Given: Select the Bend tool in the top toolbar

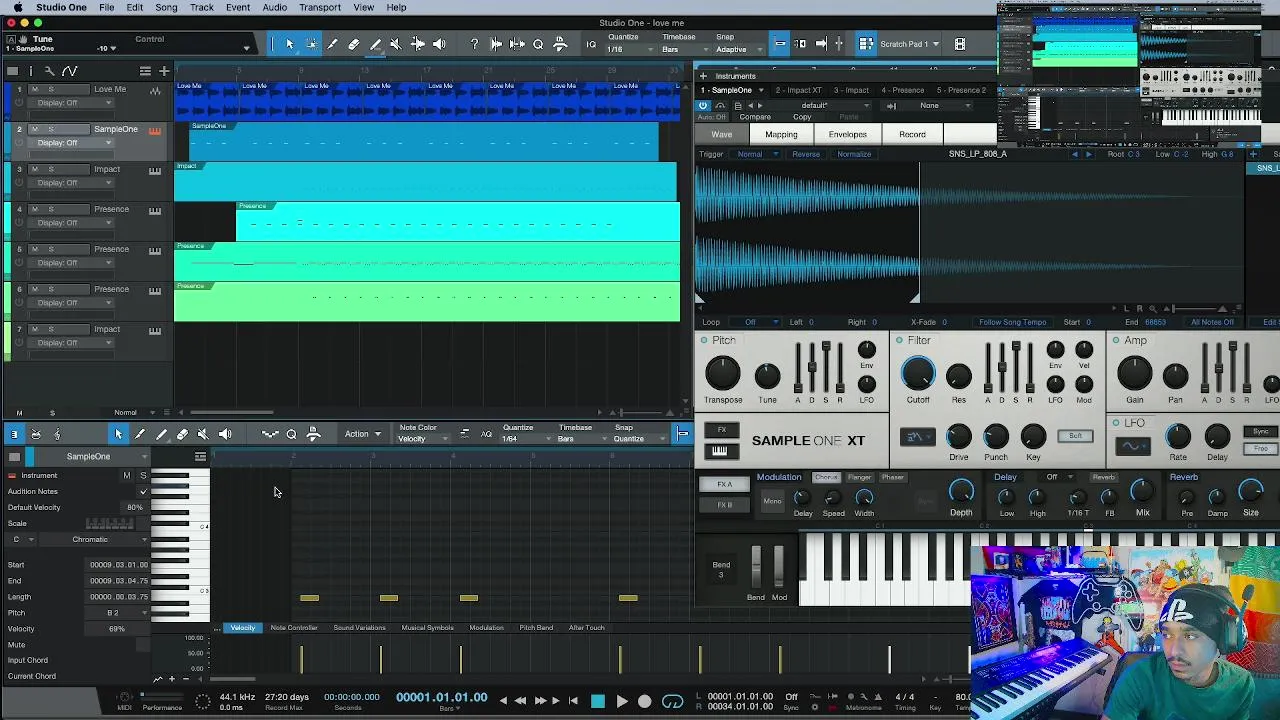Looking at the screenshot, I should click(417, 44).
